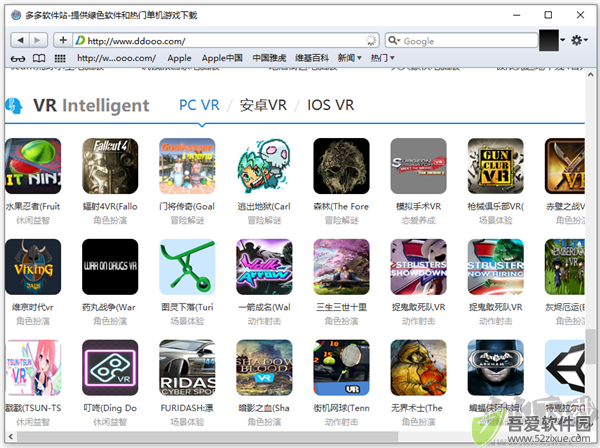Open the Embers VR 灰烬厄运 icon

click(565, 267)
